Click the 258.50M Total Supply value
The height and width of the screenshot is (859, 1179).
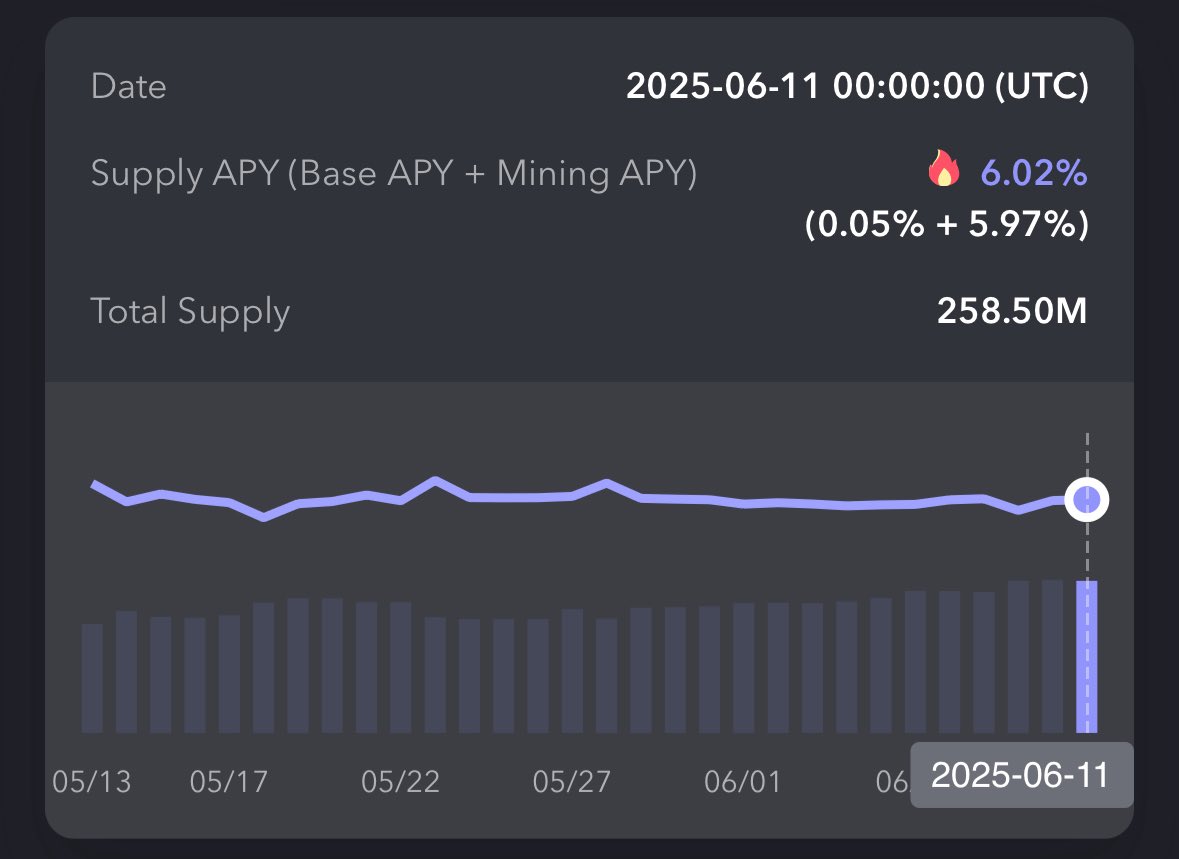tap(1011, 312)
